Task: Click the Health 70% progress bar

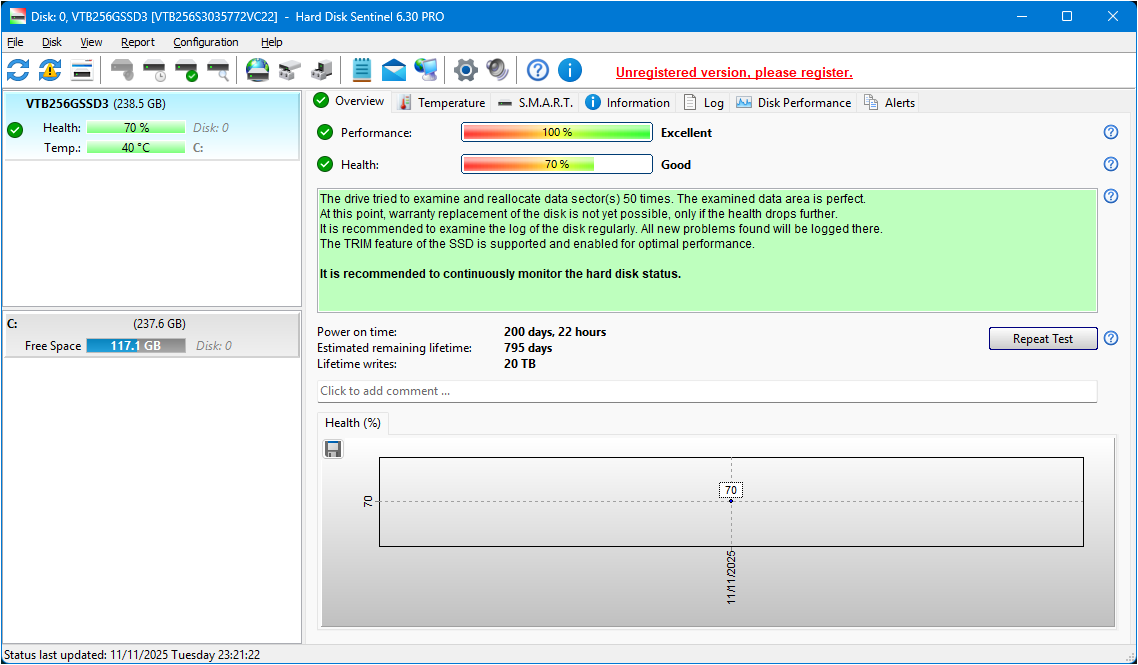Action: [x=556, y=164]
